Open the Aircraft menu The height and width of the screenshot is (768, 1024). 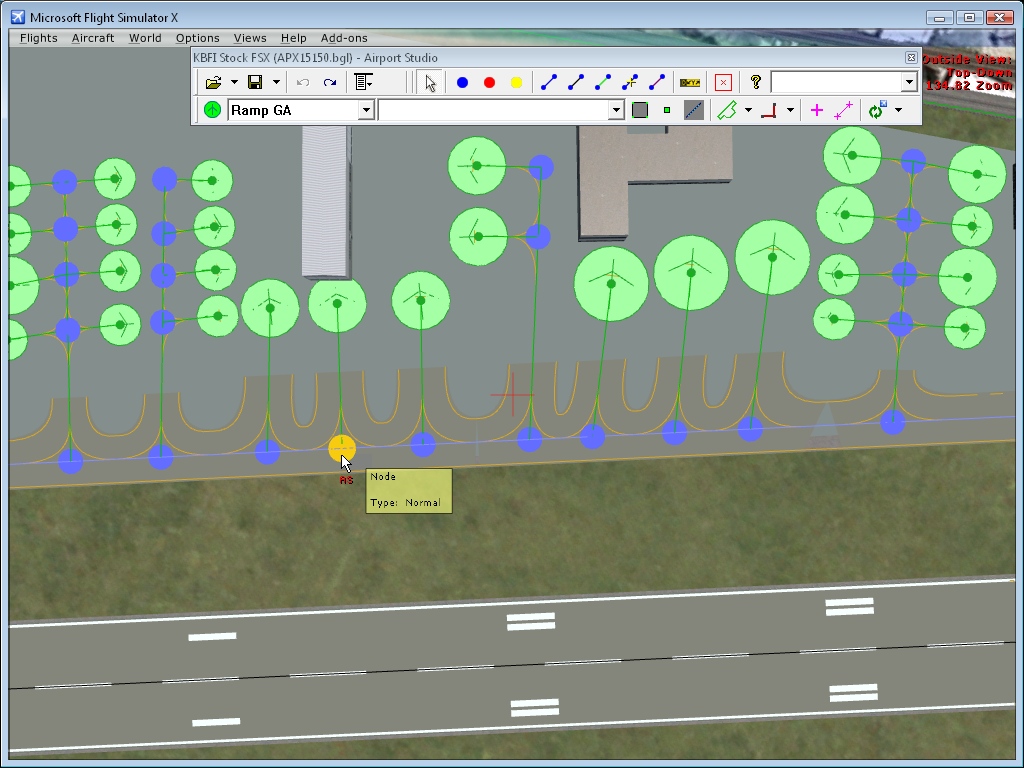click(93, 38)
